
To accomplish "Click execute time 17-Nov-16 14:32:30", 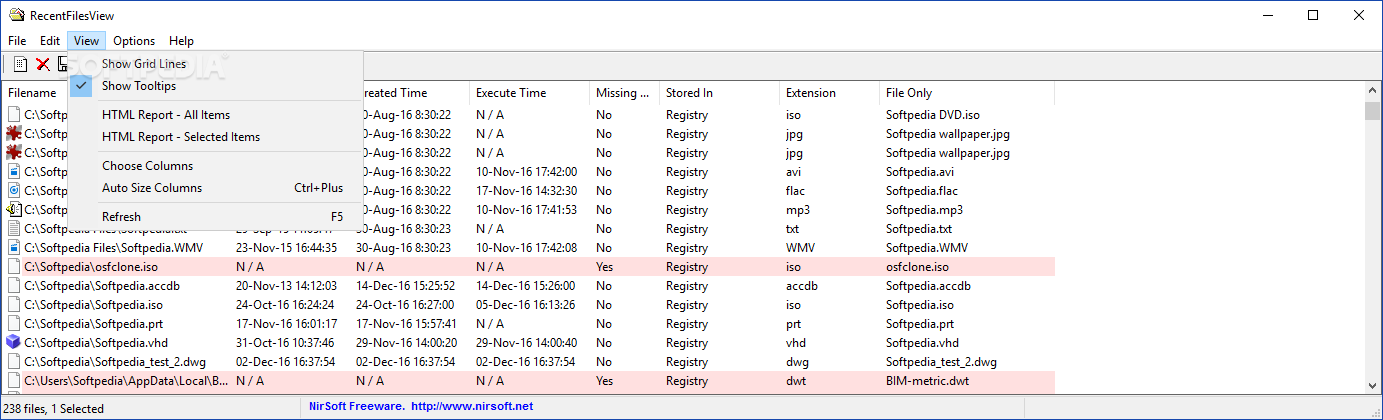I will pyautogui.click(x=526, y=191).
